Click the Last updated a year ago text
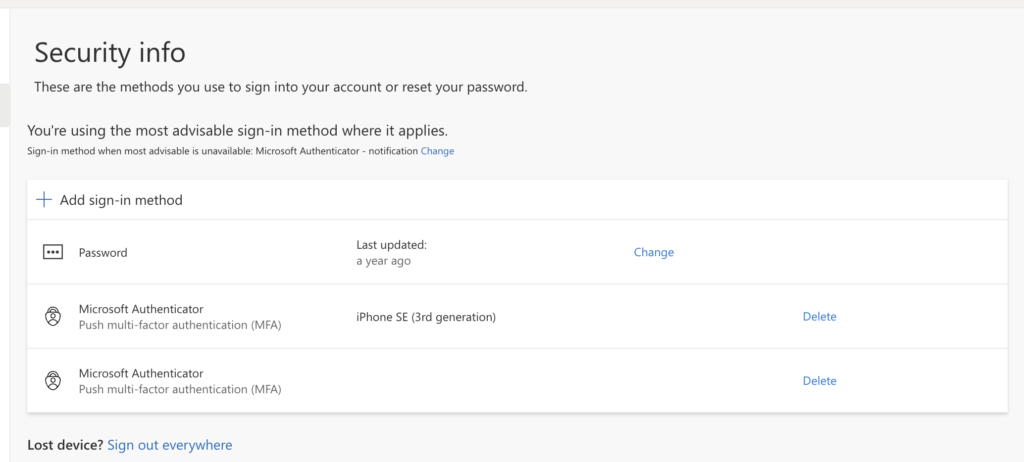1024x462 pixels. tap(391, 253)
